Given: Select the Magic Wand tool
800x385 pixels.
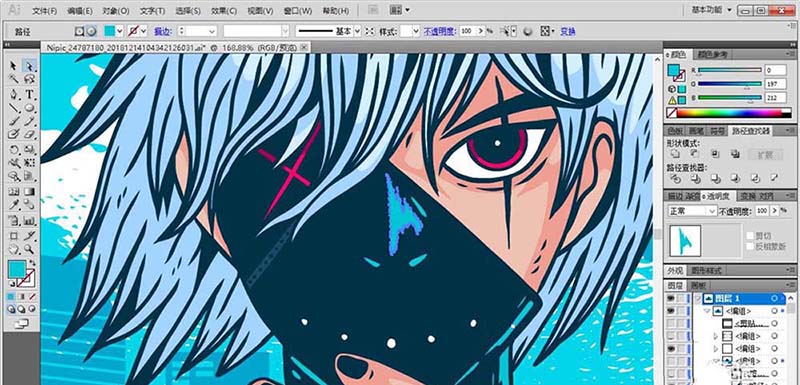Looking at the screenshot, I should 14,79.
